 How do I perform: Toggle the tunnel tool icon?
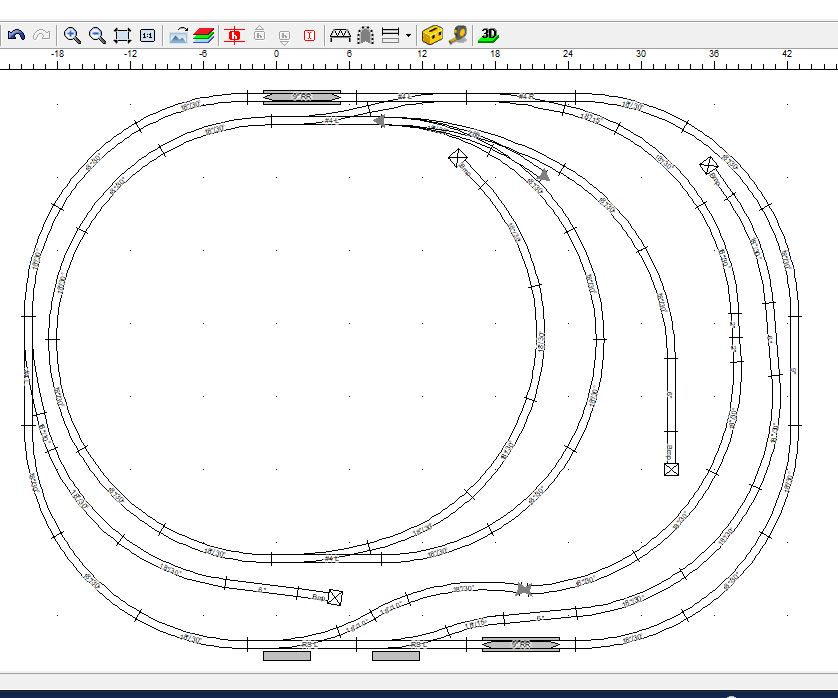(366, 35)
